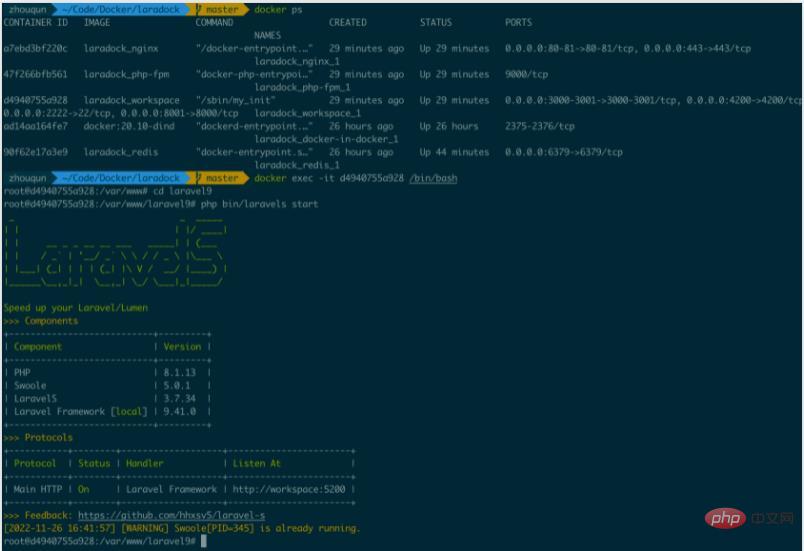Click the "Listen At" table header
Image resolution: width=804 pixels, height=551 pixels.
click(x=257, y=463)
